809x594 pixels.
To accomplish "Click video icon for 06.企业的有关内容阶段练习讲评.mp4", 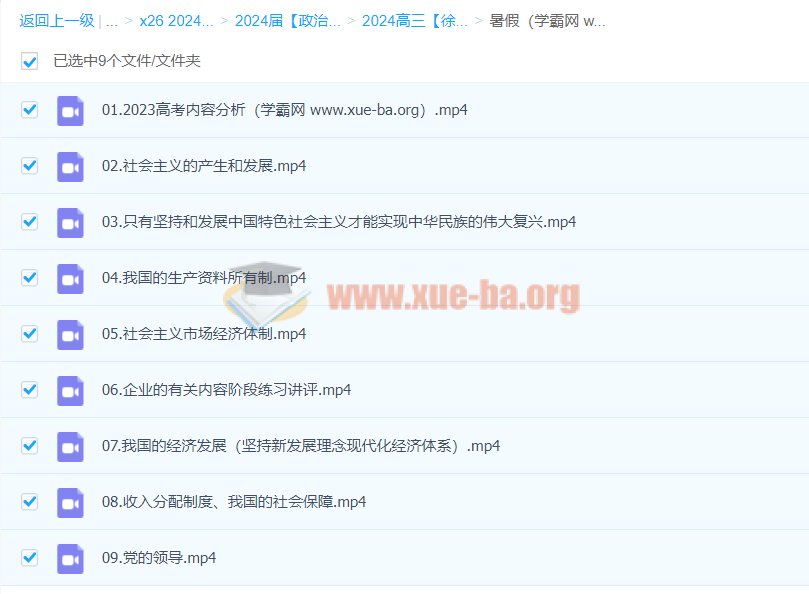I will click(x=70, y=390).
